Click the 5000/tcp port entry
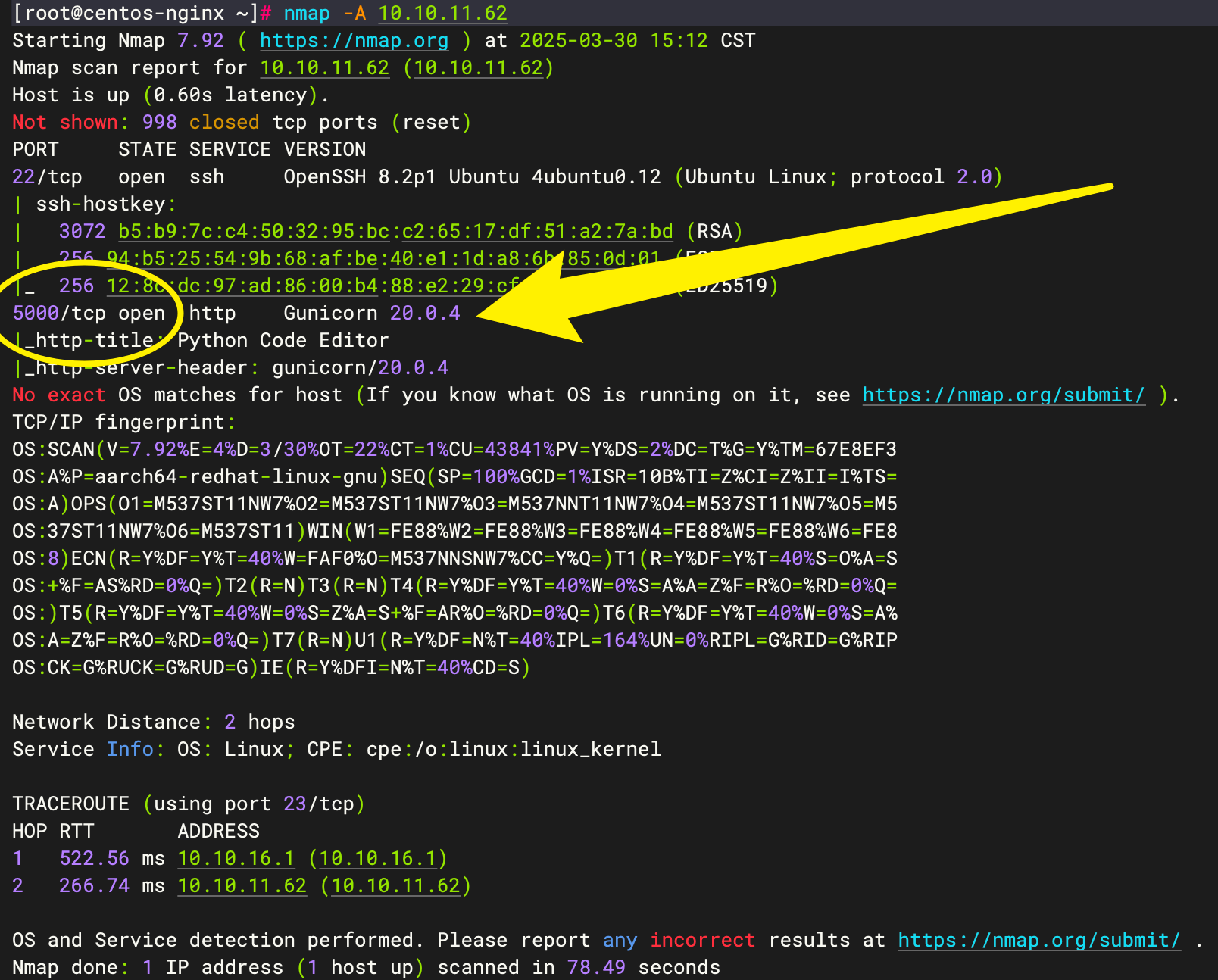 pyautogui.click(x=59, y=314)
